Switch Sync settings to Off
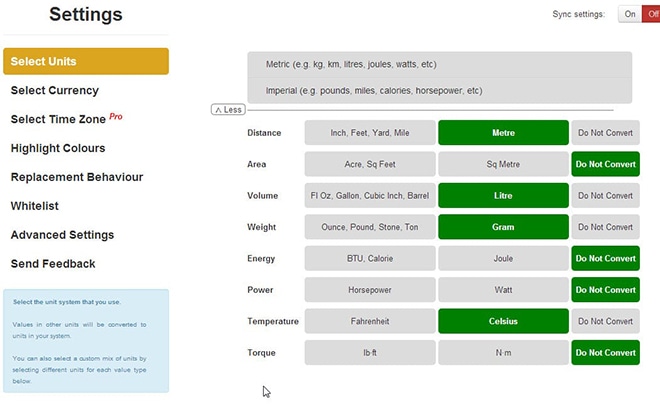 click(651, 14)
